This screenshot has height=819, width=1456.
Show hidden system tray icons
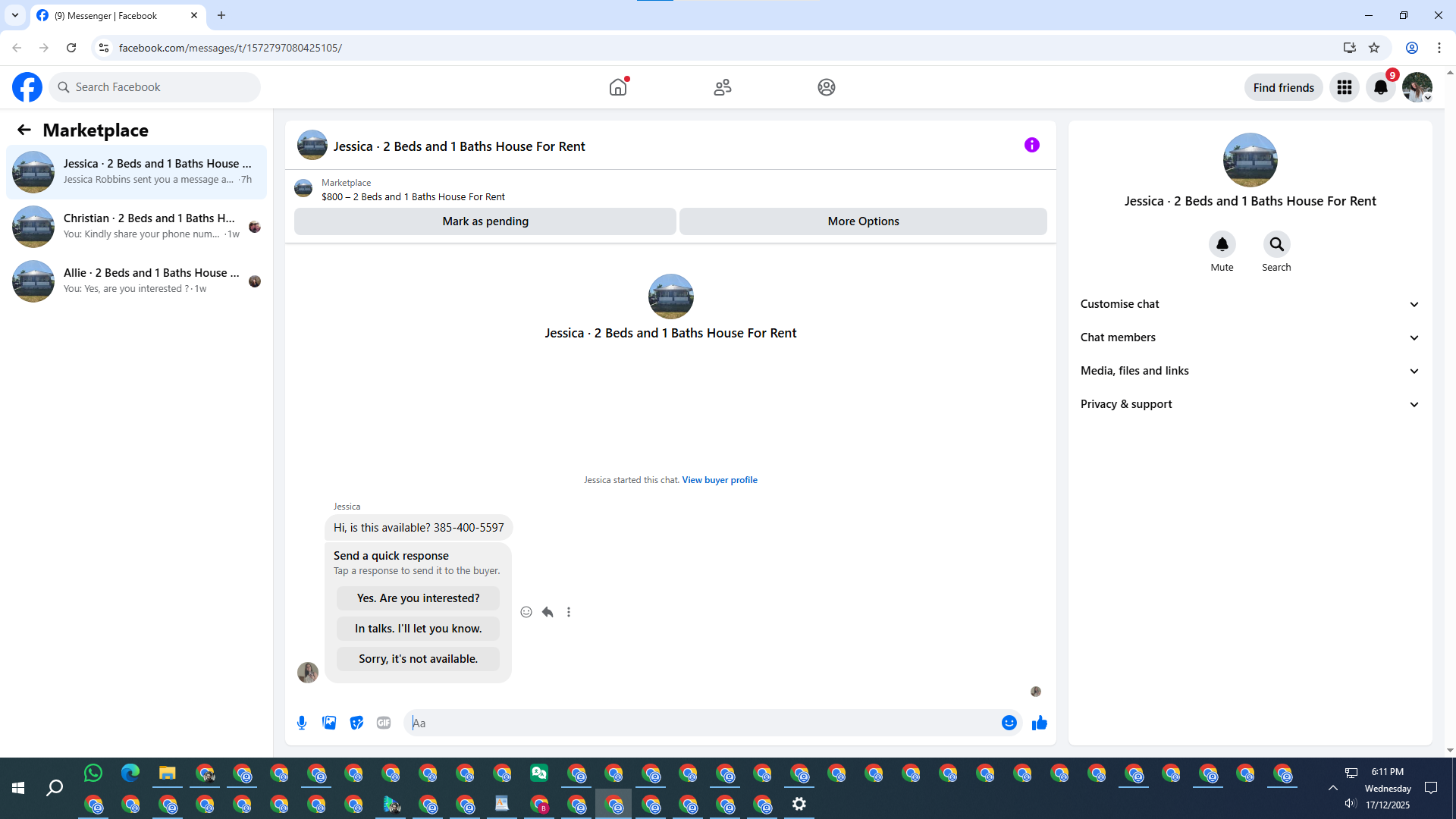pos(1332,788)
